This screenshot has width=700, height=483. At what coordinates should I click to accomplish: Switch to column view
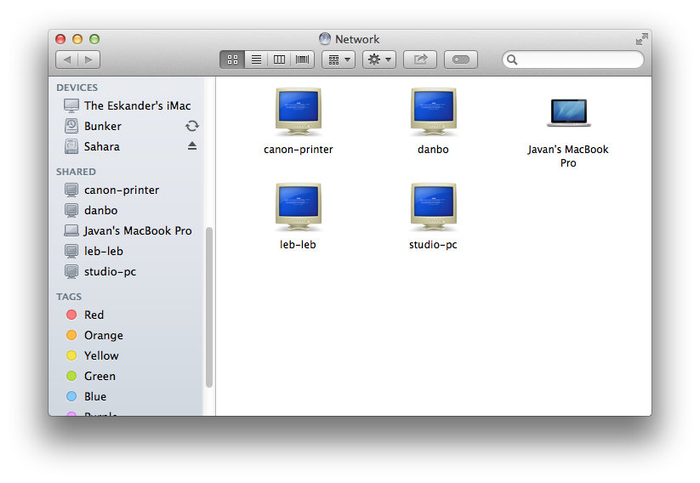279,59
